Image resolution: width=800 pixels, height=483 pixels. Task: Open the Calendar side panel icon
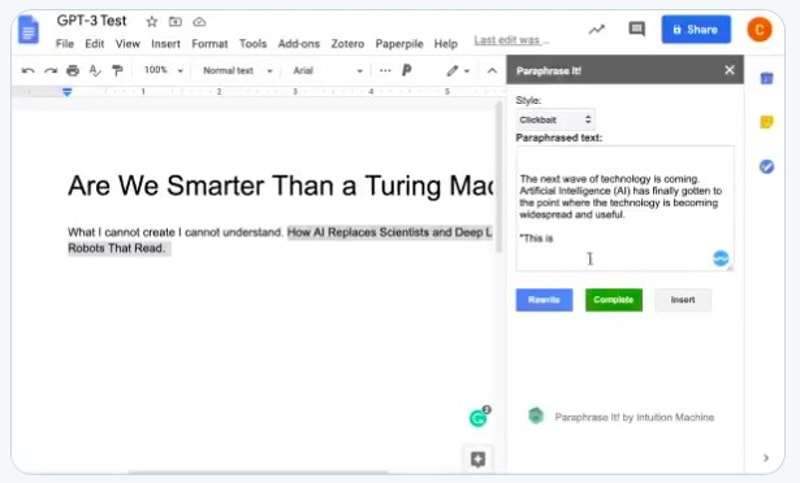[766, 78]
